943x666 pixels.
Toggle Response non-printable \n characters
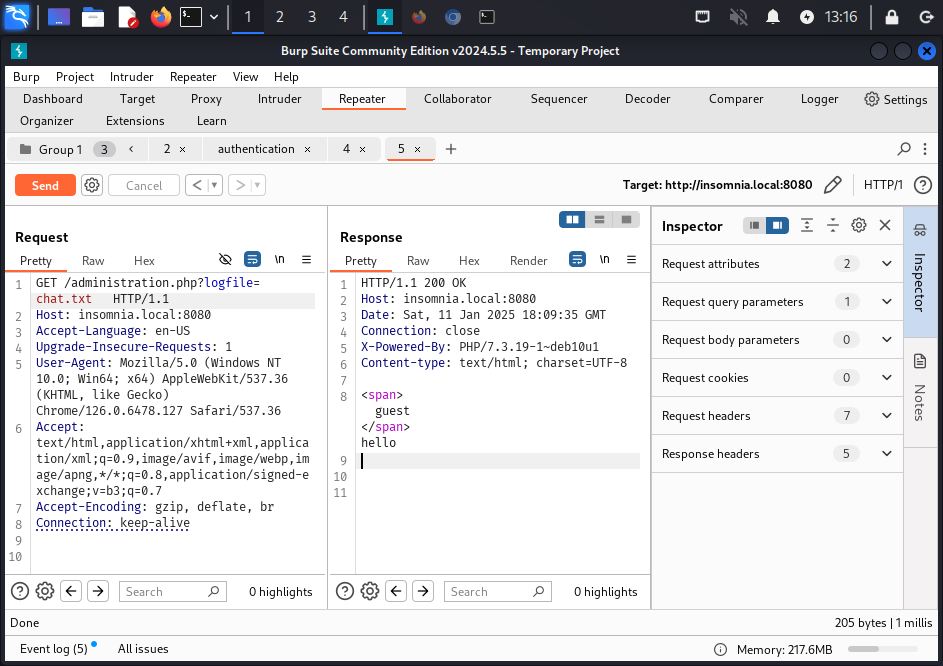click(604, 259)
